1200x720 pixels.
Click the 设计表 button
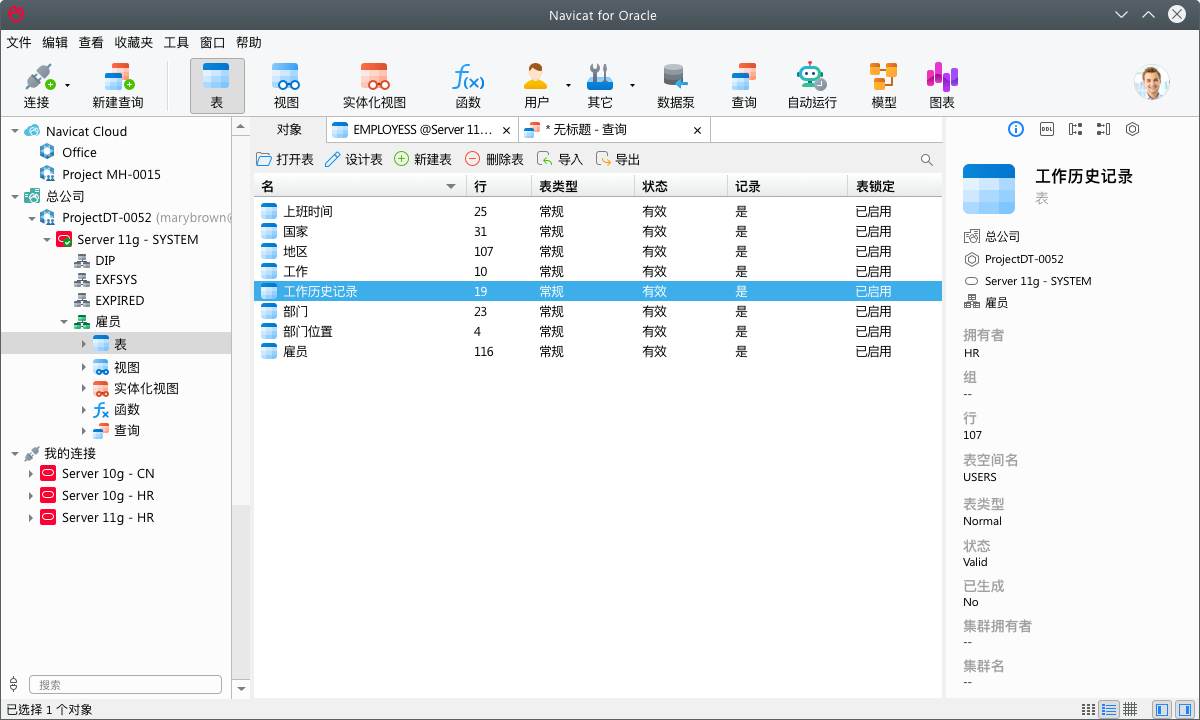point(354,160)
